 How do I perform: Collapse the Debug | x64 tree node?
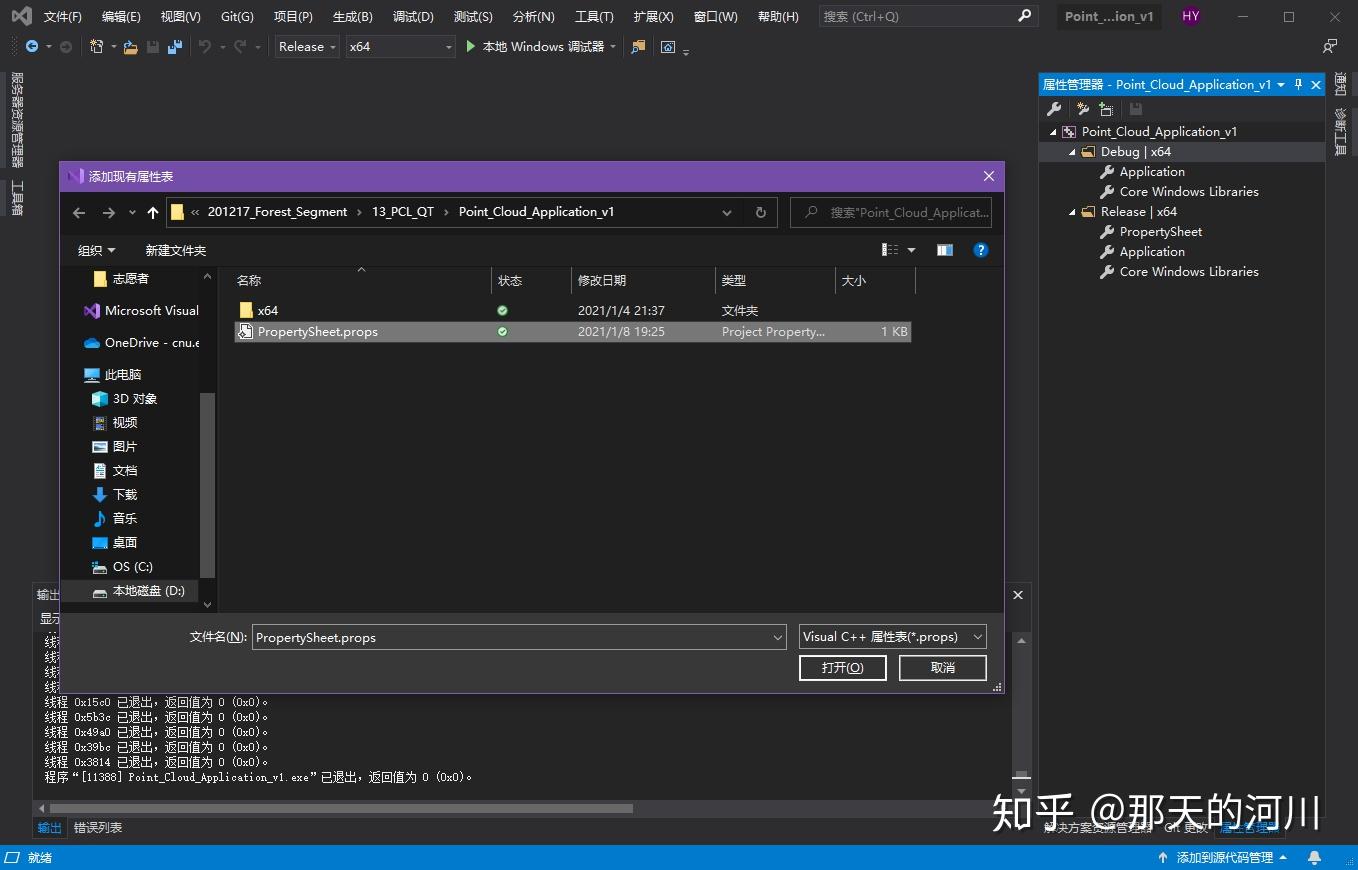[1072, 151]
